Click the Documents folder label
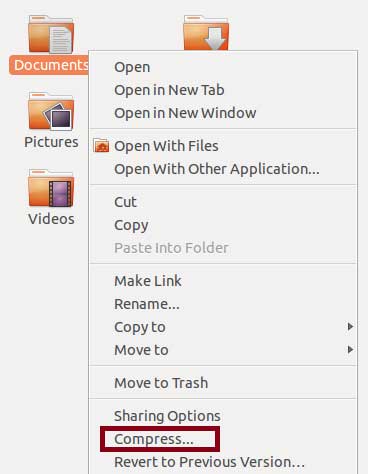368x474 pixels. tap(49, 65)
